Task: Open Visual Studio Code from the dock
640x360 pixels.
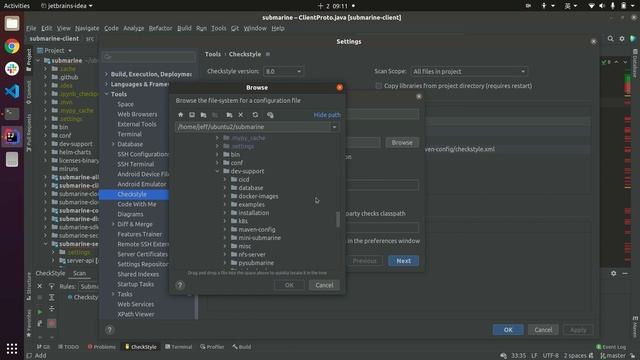Action: pyautogui.click(x=12, y=91)
